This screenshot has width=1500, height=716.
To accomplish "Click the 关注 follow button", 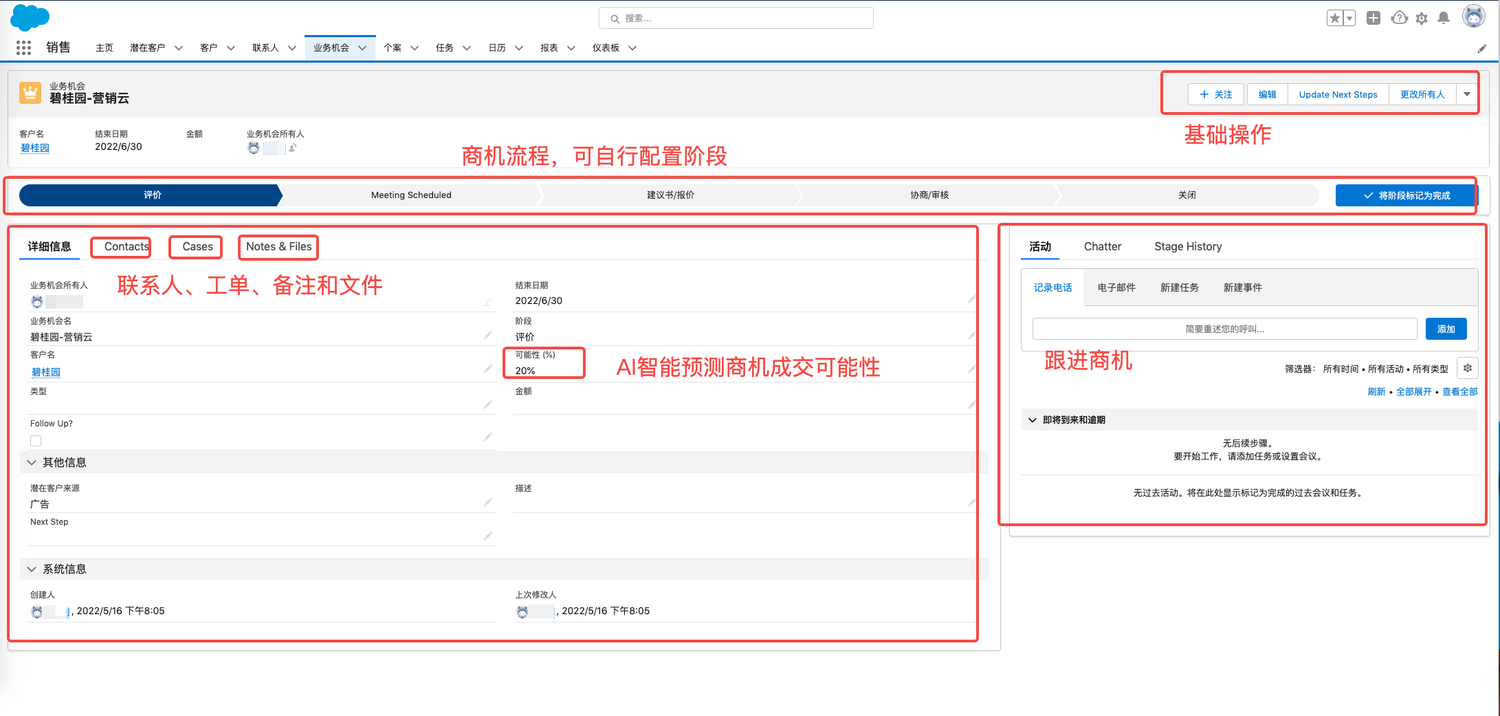I will pos(1216,94).
